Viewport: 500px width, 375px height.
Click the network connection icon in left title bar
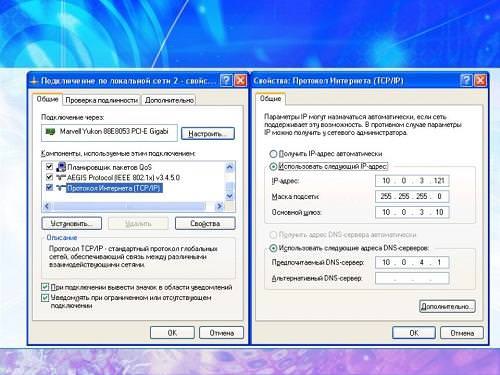point(34,81)
